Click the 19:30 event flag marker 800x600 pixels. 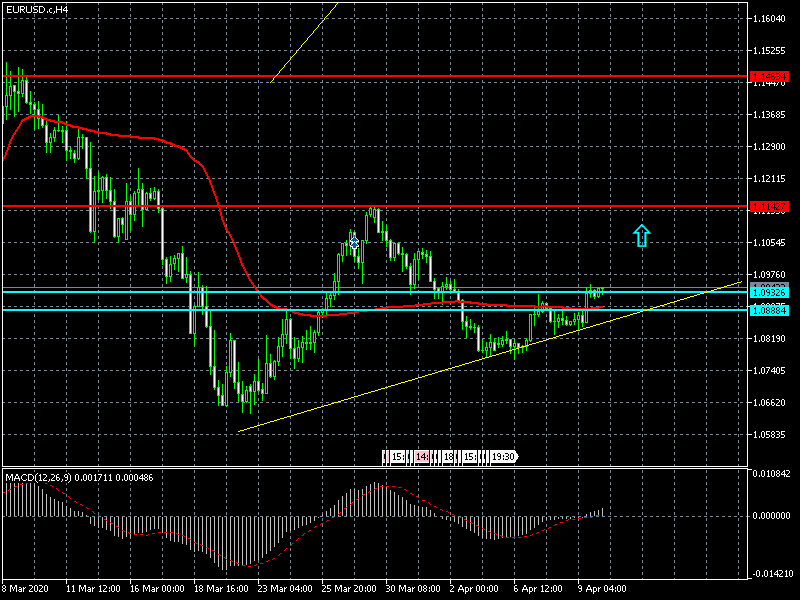coord(503,457)
